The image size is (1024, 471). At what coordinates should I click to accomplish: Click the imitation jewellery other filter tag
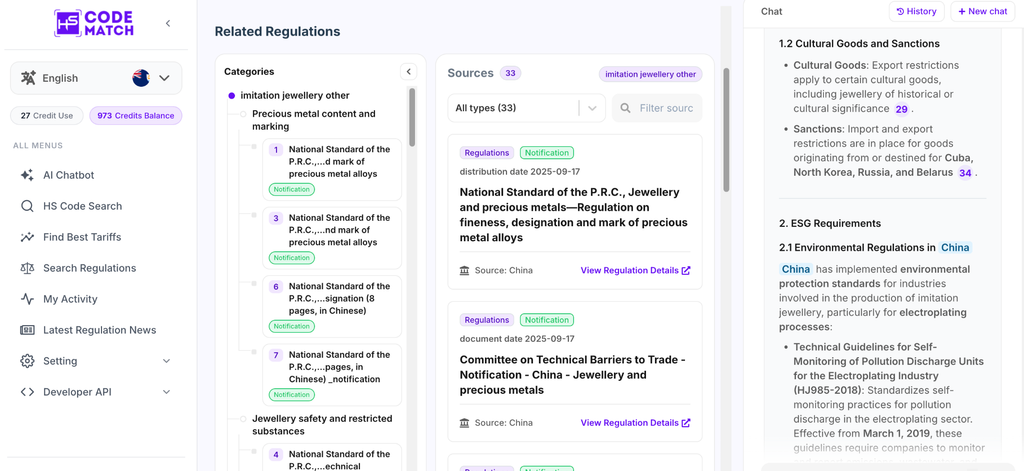(650, 74)
